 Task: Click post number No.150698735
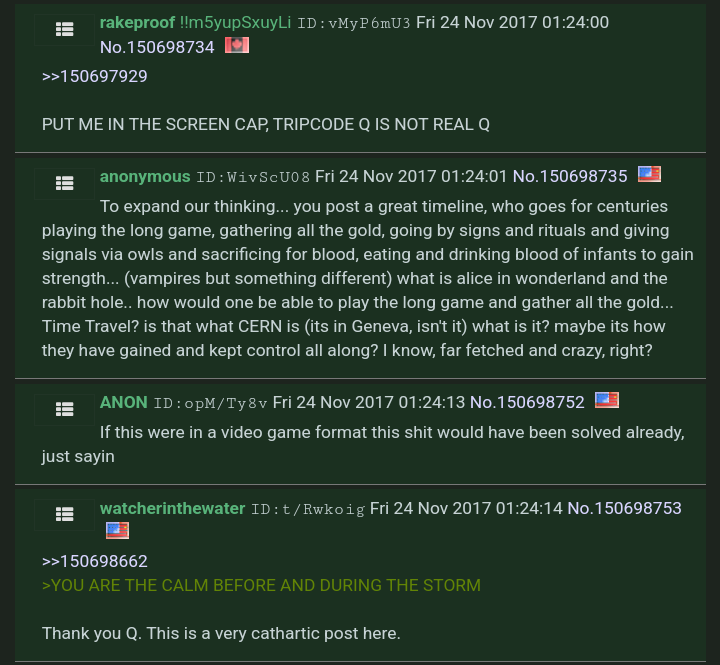tap(570, 176)
